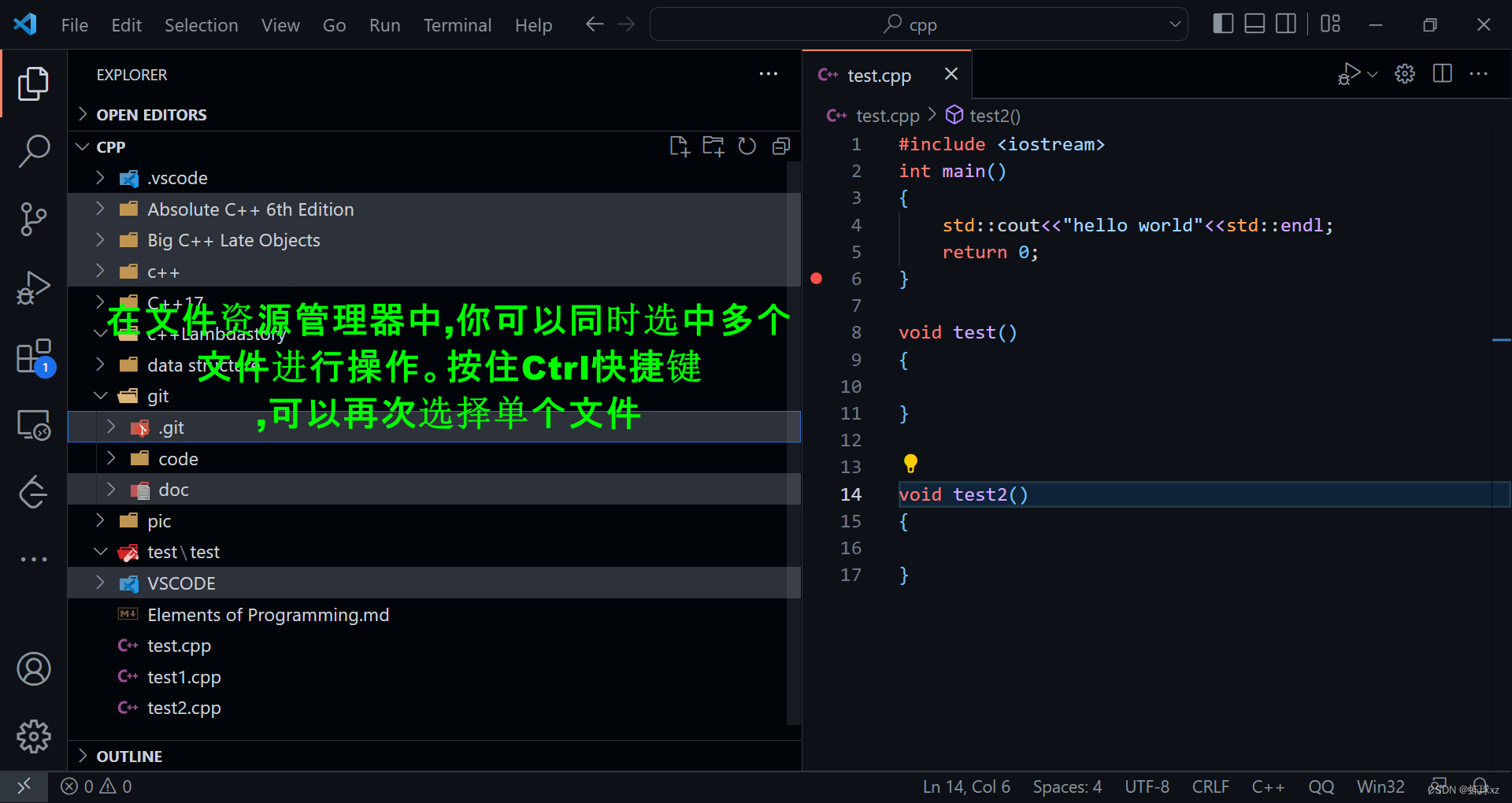Go back in navigation history
This screenshot has height=803, width=1512.
tap(595, 24)
